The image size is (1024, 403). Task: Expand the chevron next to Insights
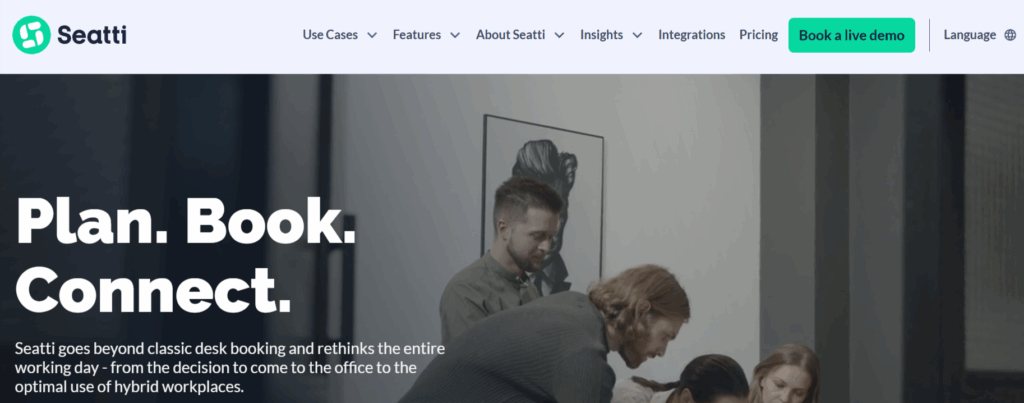(x=637, y=35)
